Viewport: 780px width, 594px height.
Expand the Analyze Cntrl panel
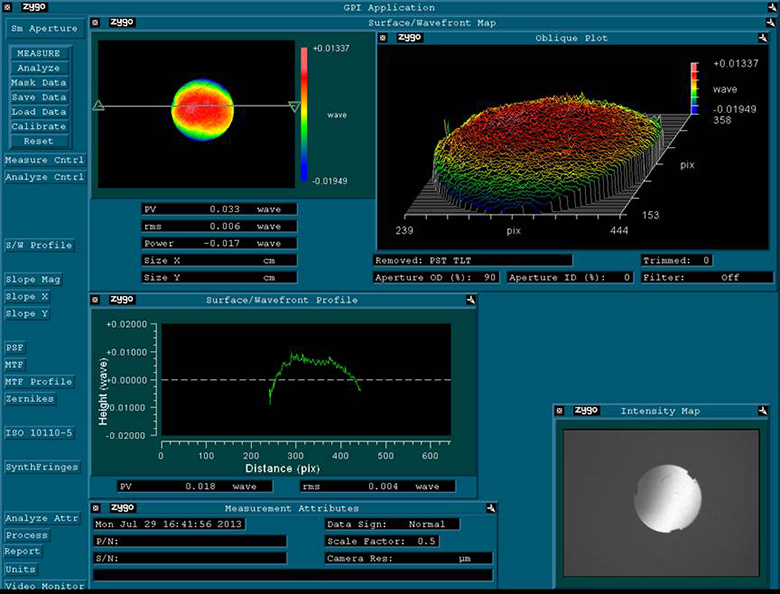44,177
